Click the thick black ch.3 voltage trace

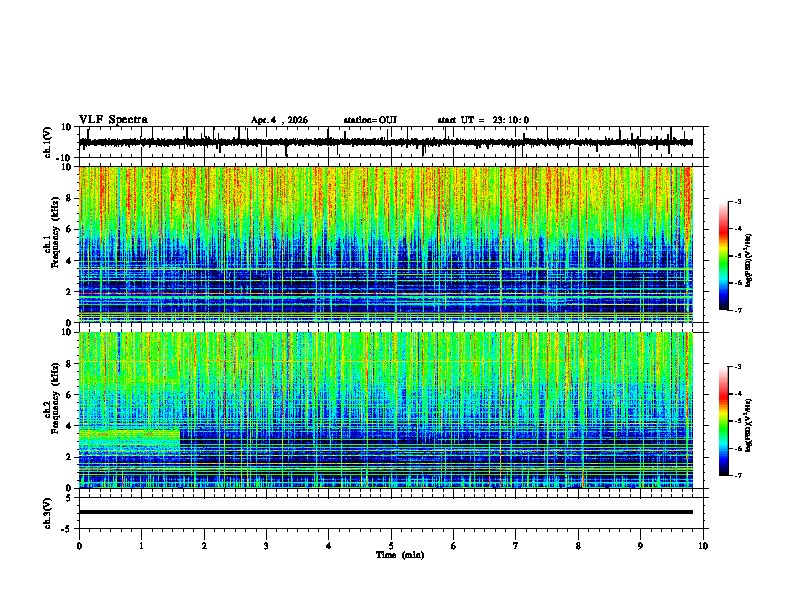click(x=386, y=512)
